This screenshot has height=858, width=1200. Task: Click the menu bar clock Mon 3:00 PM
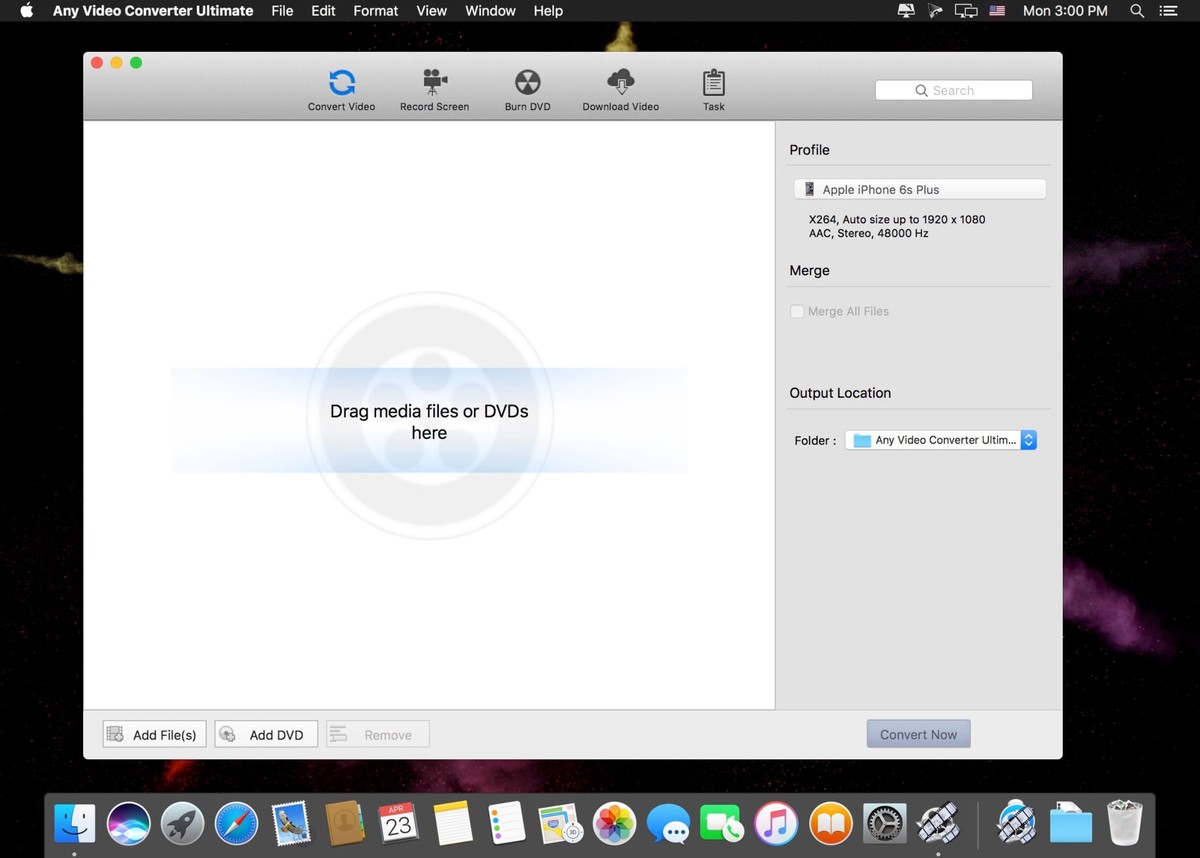click(1065, 11)
